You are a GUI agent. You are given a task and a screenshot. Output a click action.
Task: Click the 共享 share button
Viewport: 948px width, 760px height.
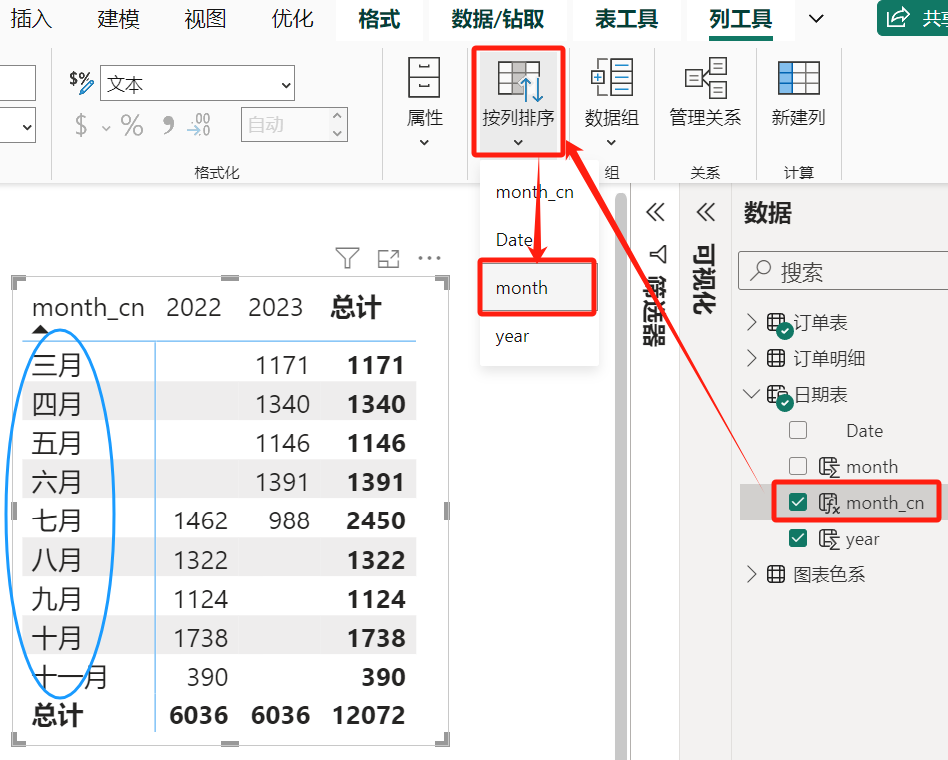point(913,18)
